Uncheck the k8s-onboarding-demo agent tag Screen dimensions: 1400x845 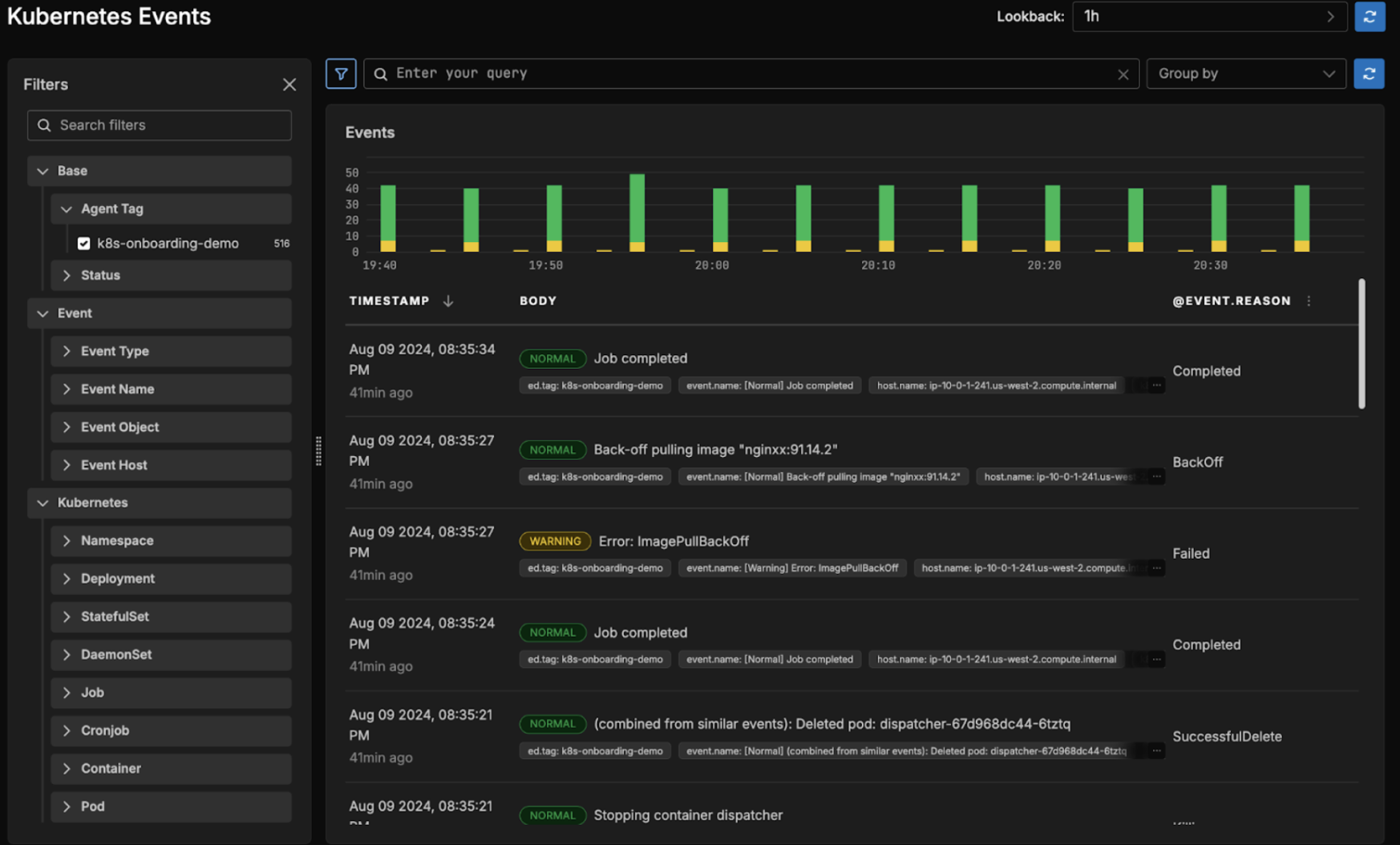pyautogui.click(x=84, y=244)
